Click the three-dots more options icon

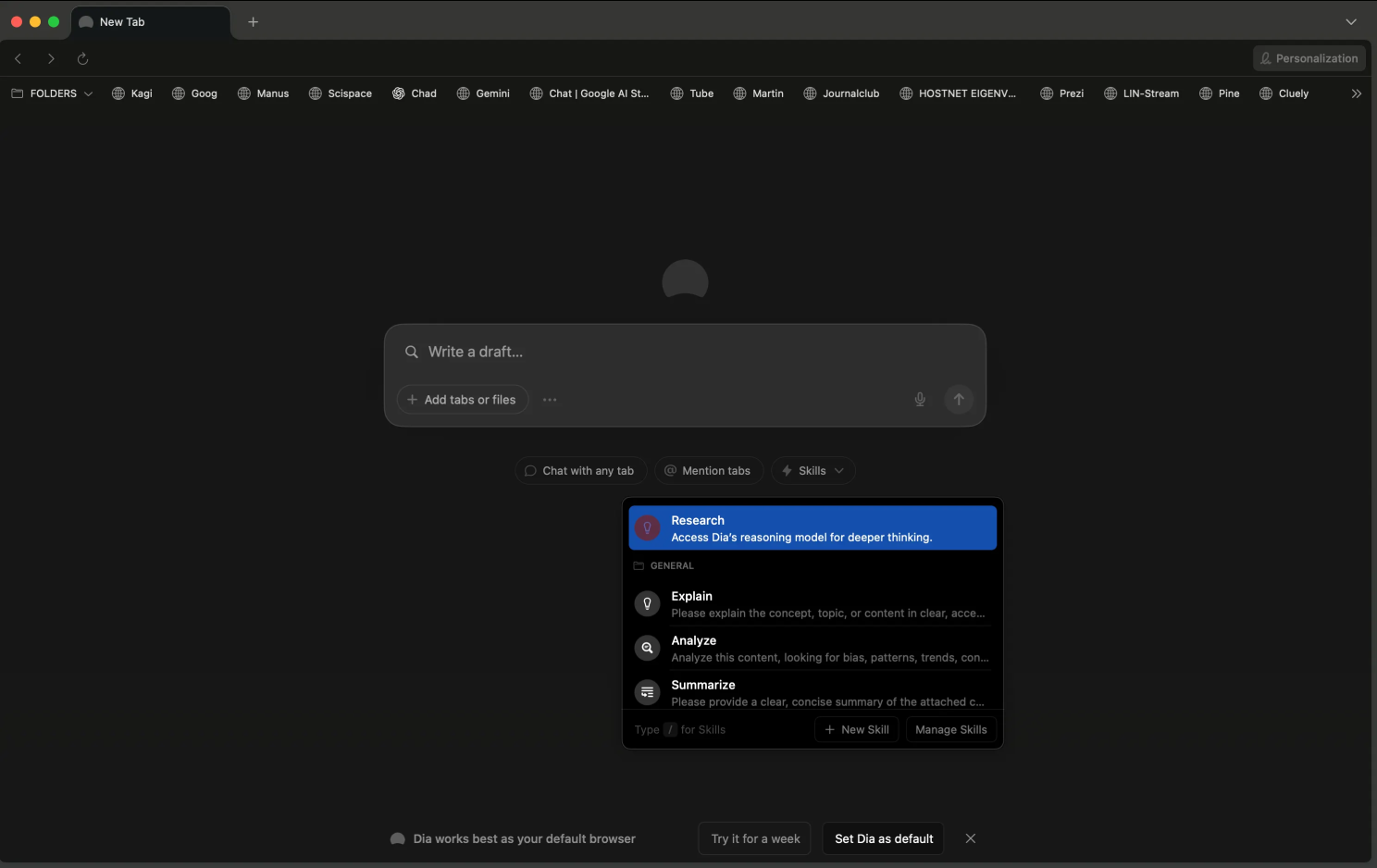point(550,400)
